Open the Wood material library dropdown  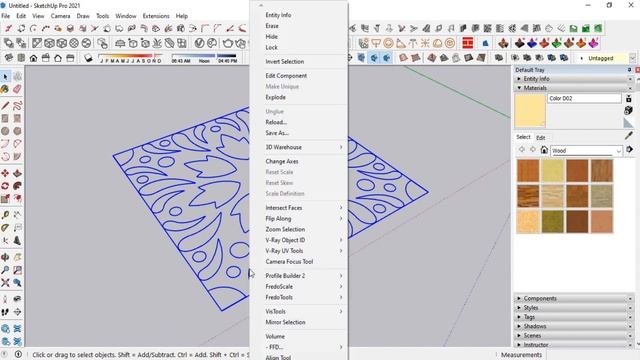587,151
